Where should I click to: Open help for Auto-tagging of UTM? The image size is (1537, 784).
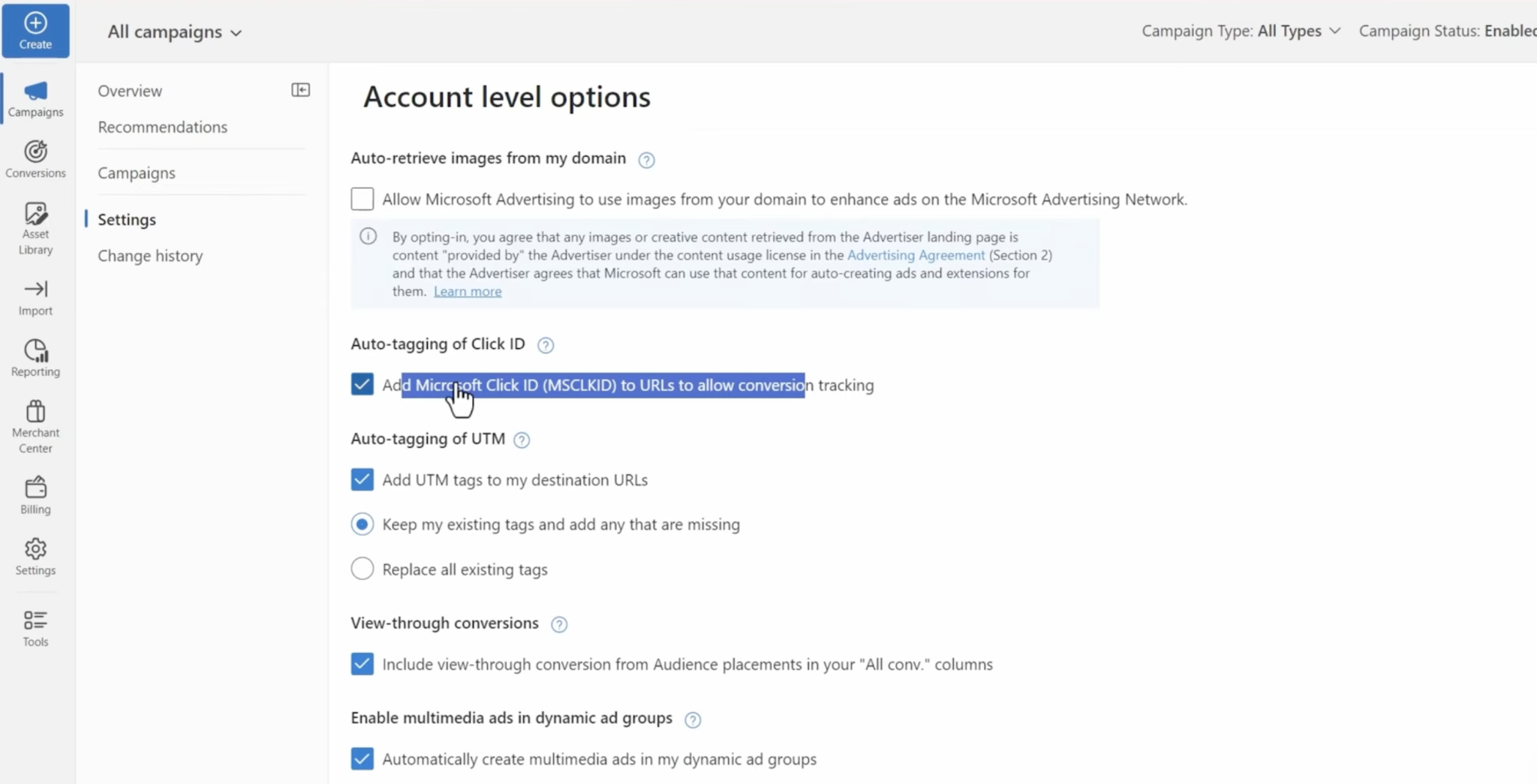pos(522,440)
